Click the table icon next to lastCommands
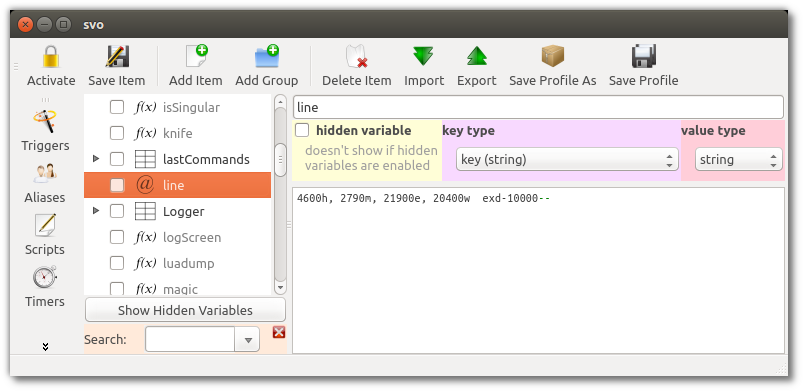804x392 pixels. coord(145,159)
